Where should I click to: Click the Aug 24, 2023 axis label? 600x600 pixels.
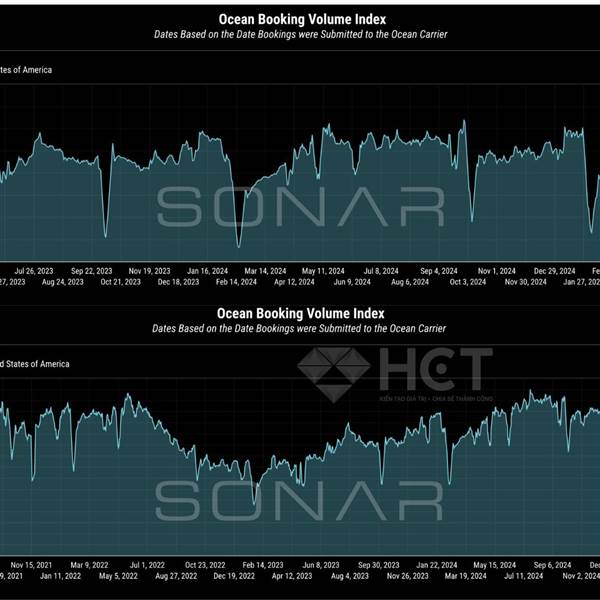(63, 282)
